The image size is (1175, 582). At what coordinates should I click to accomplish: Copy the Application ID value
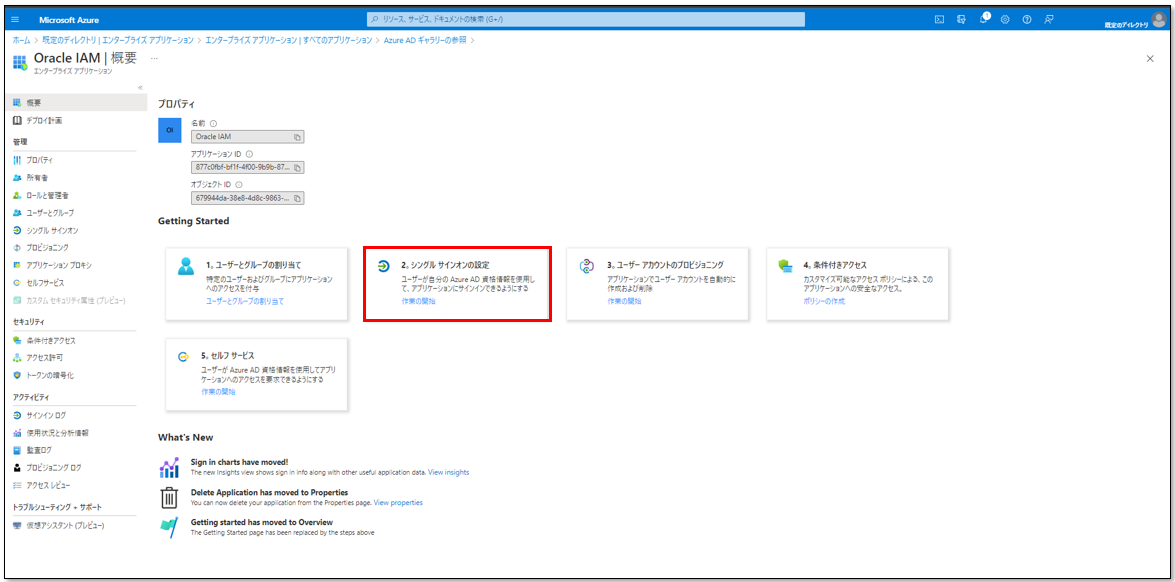point(297,167)
